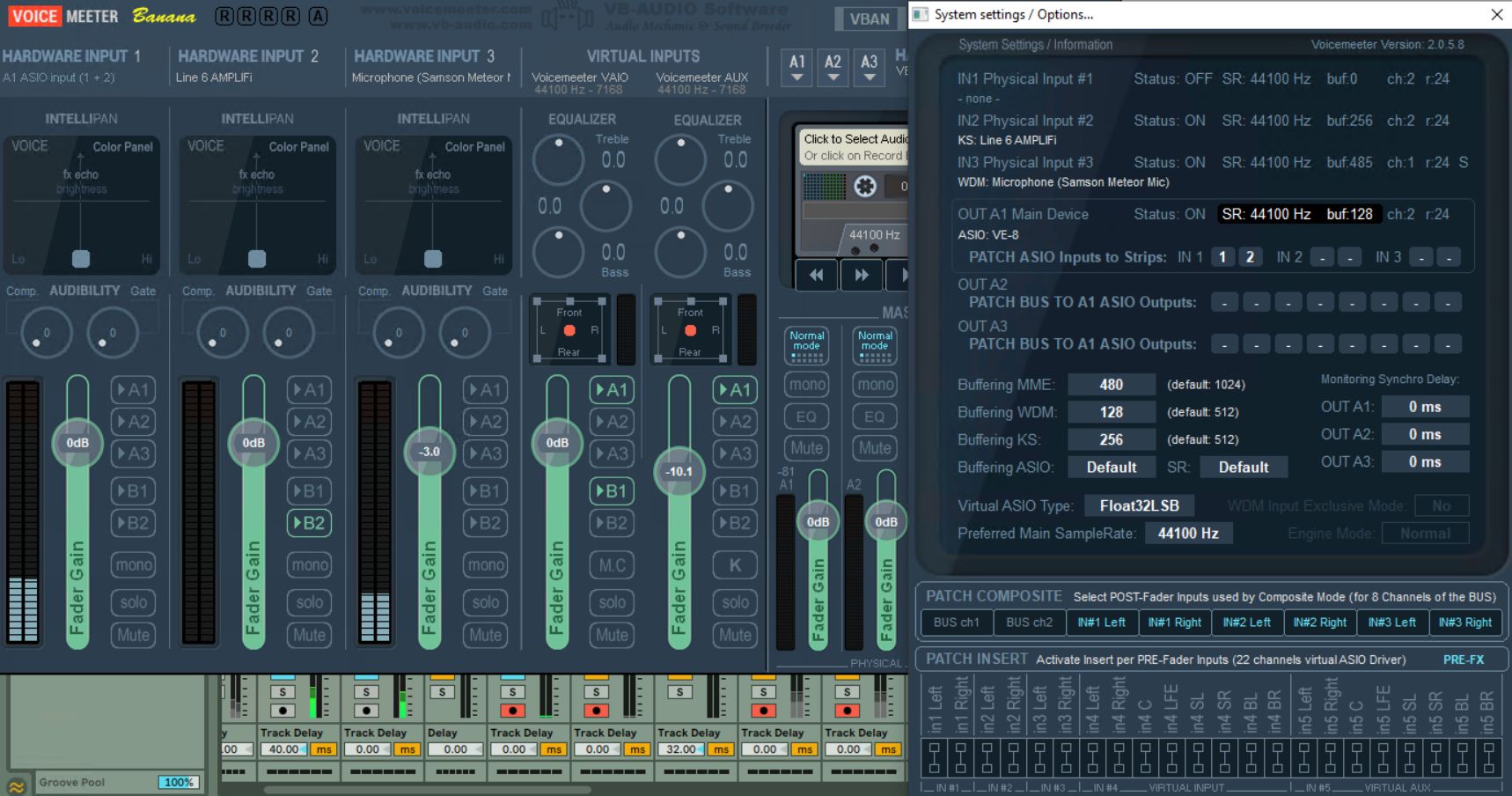Click Hardware Input 3 fader at -3.0

point(429,451)
